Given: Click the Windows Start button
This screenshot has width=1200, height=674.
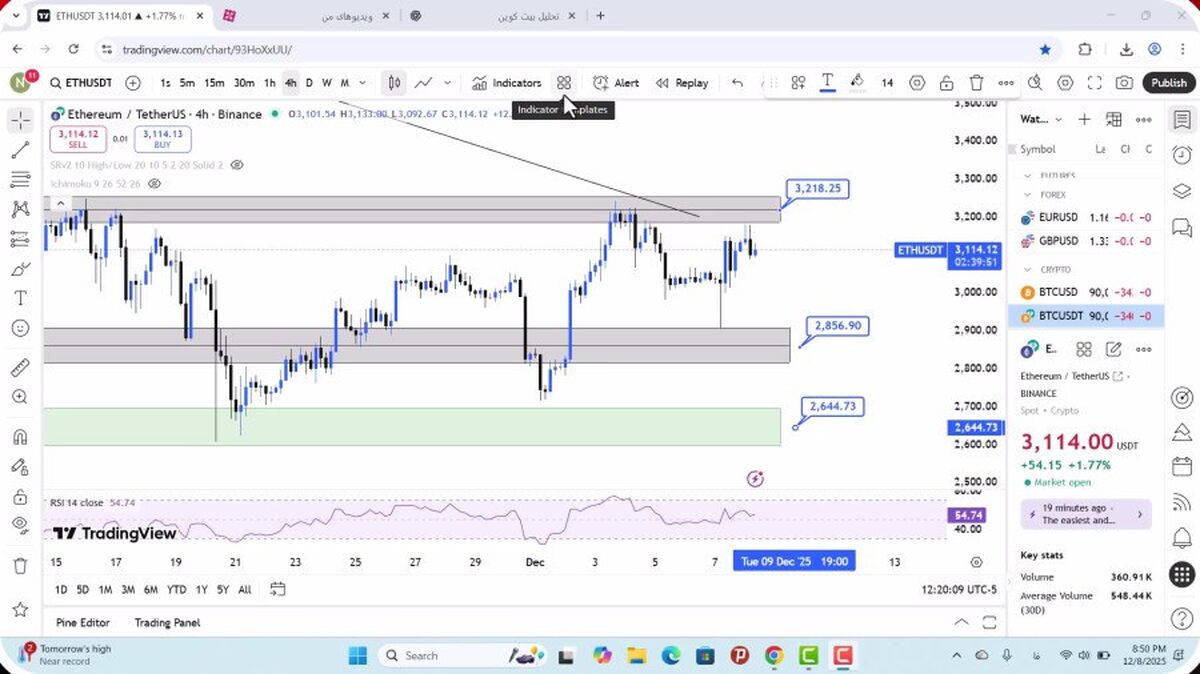Looking at the screenshot, I should (x=358, y=655).
